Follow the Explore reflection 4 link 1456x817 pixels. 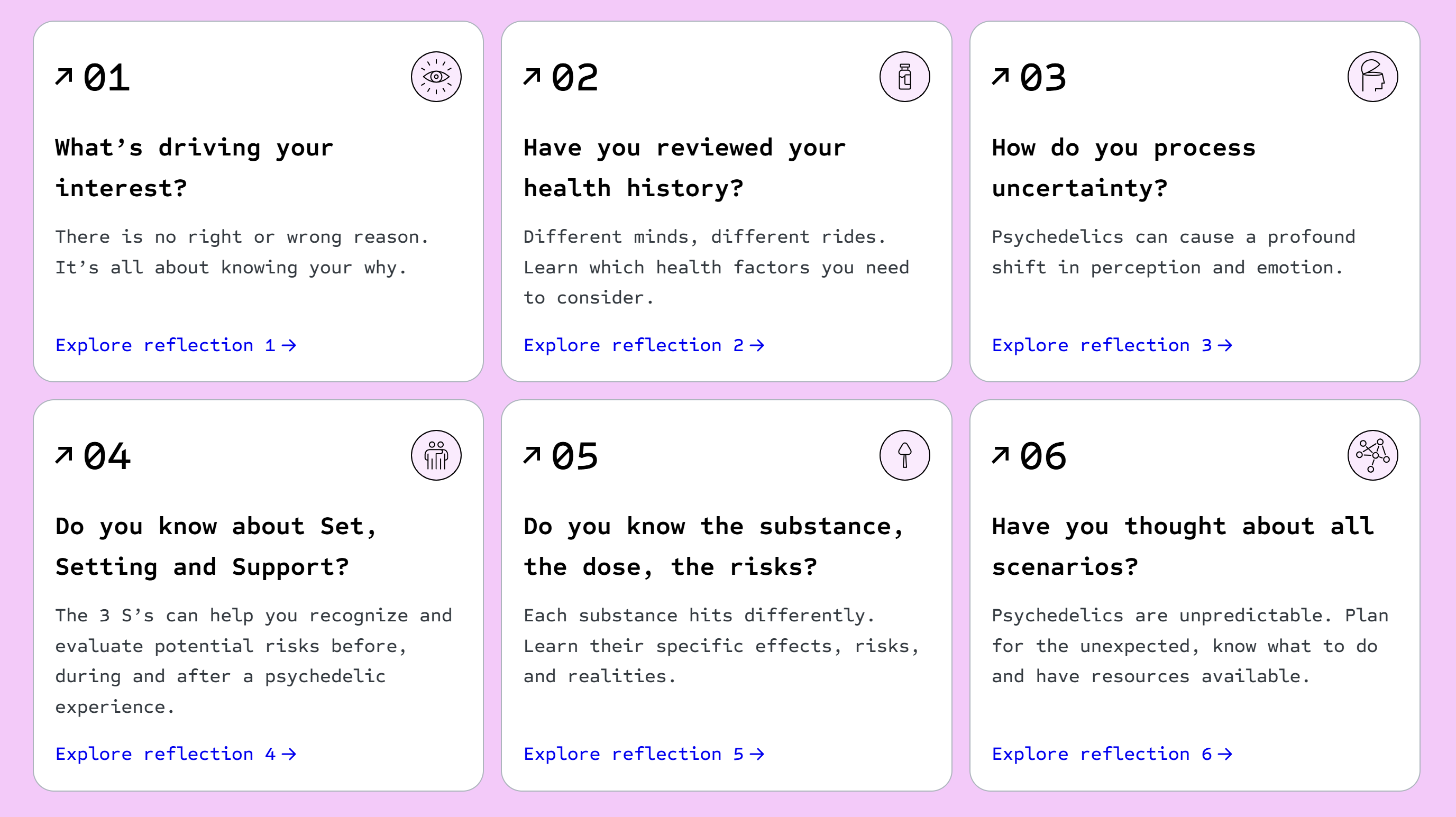pyautogui.click(x=176, y=754)
